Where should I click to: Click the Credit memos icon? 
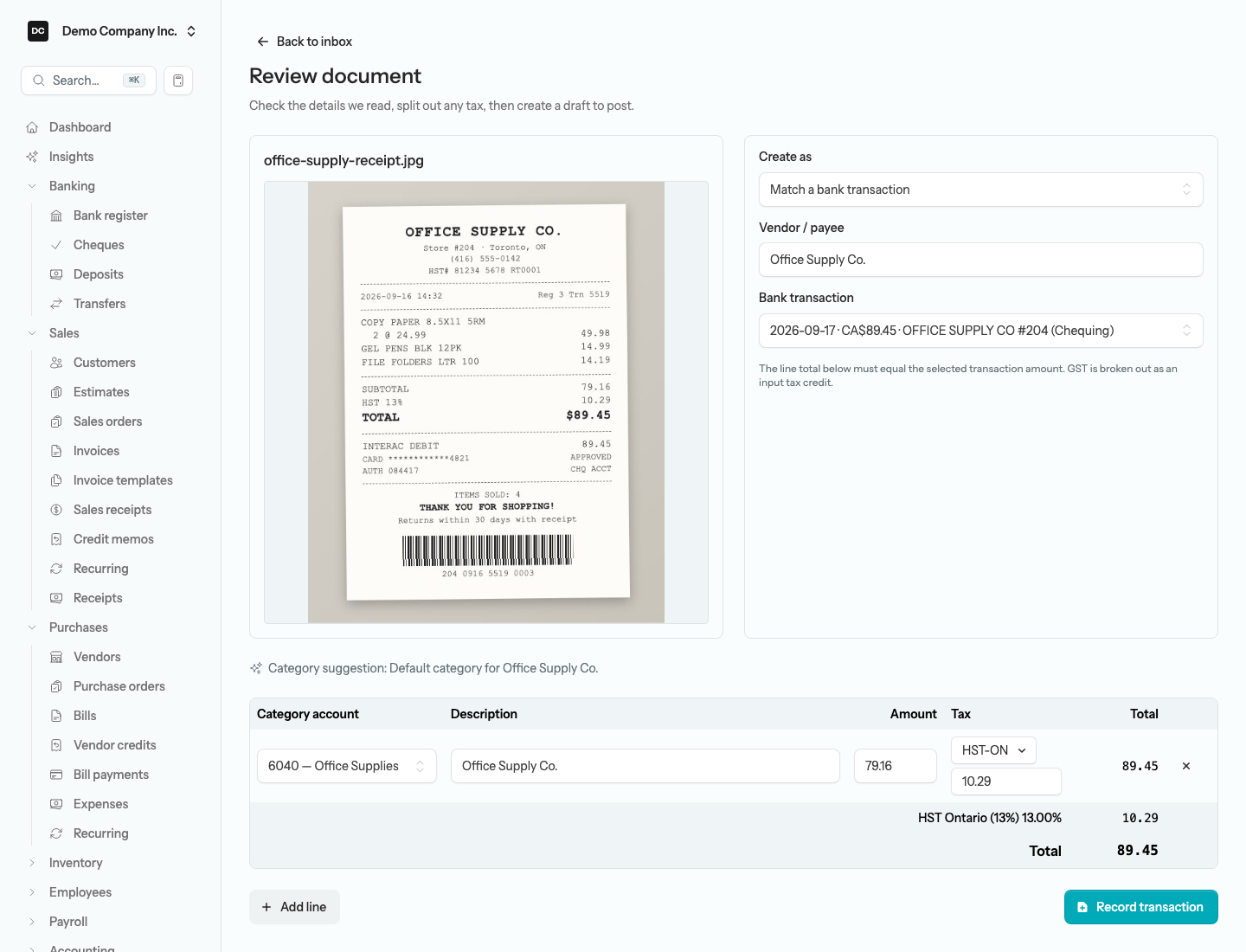click(x=56, y=539)
